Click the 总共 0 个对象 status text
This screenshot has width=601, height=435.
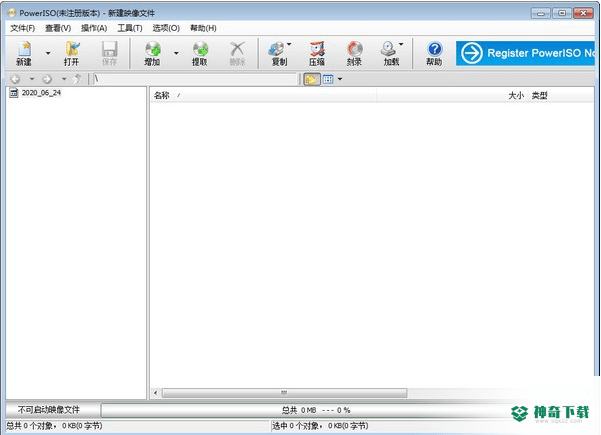click(x=54, y=426)
